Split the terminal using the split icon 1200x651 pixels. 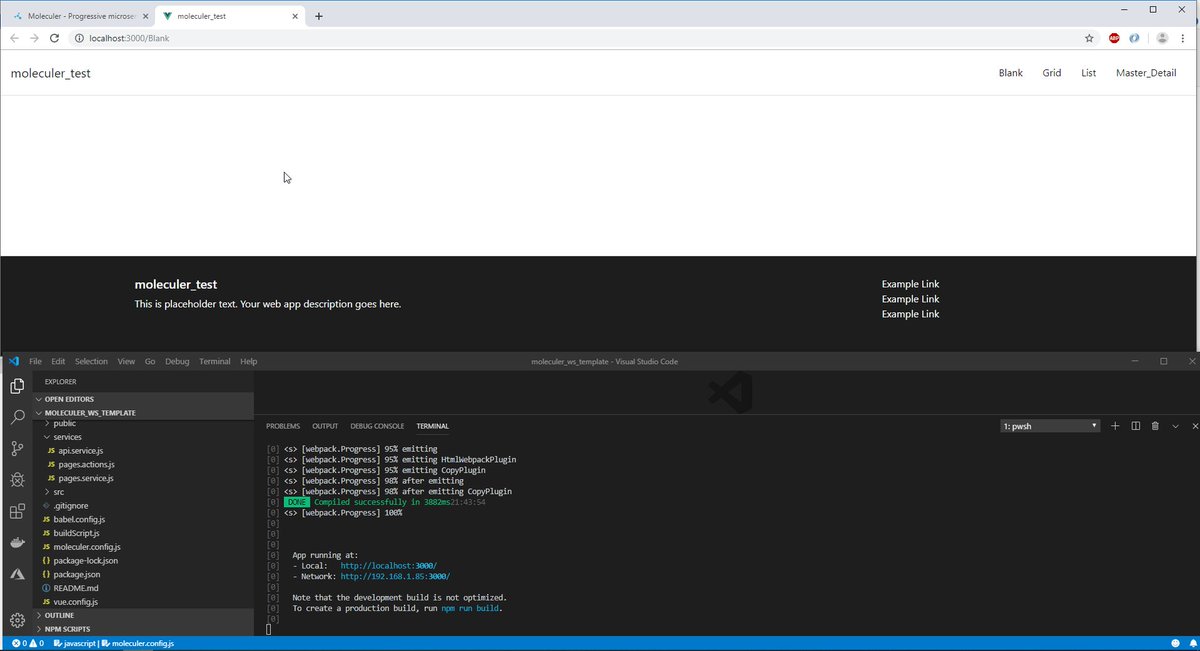[1135, 426]
